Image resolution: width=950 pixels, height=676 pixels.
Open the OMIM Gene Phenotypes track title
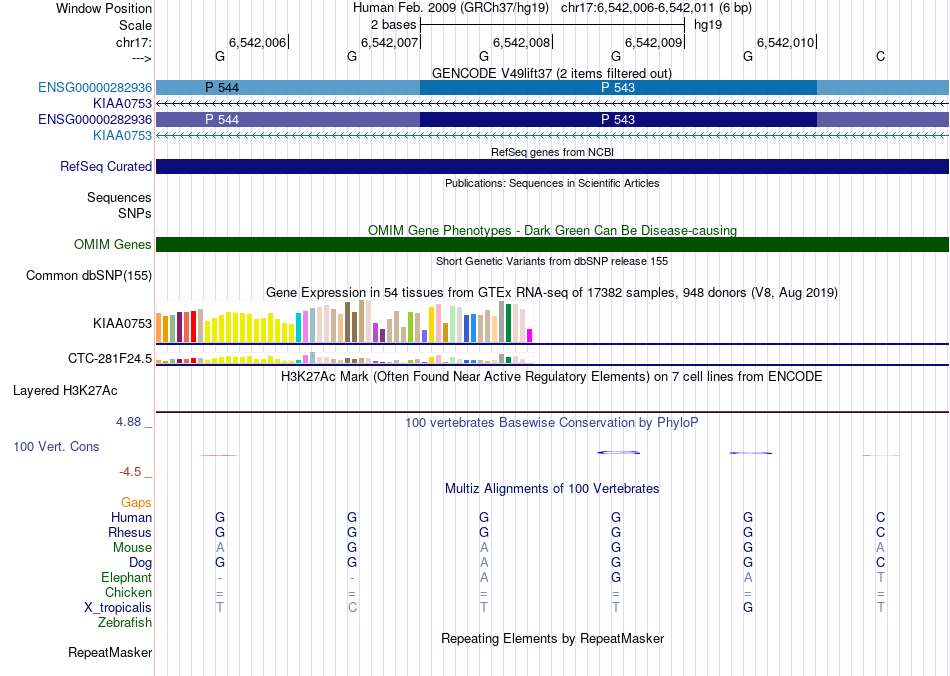[x=552, y=230]
